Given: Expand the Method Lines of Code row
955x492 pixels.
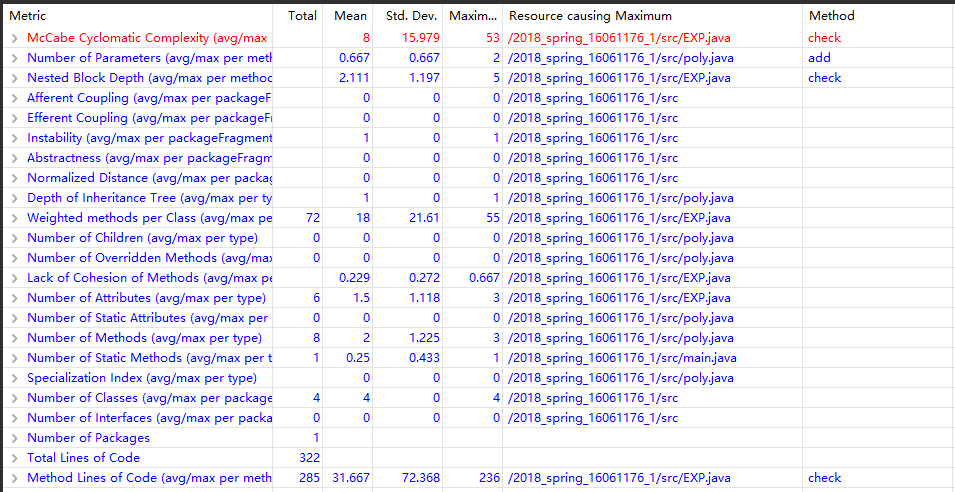Looking at the screenshot, I should tap(15, 478).
